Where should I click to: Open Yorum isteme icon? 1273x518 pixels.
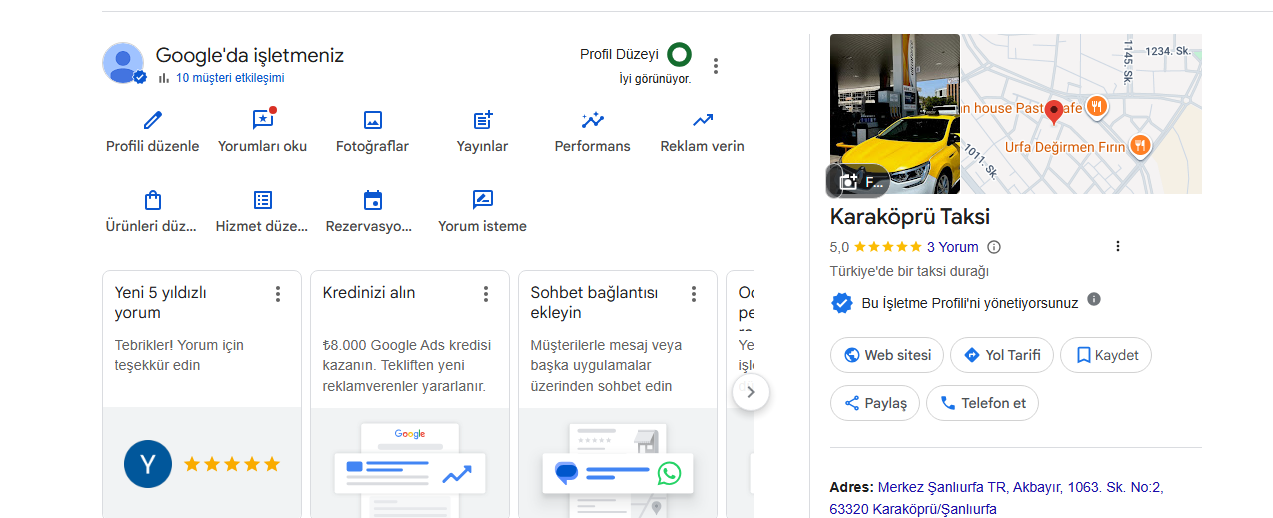point(483,200)
